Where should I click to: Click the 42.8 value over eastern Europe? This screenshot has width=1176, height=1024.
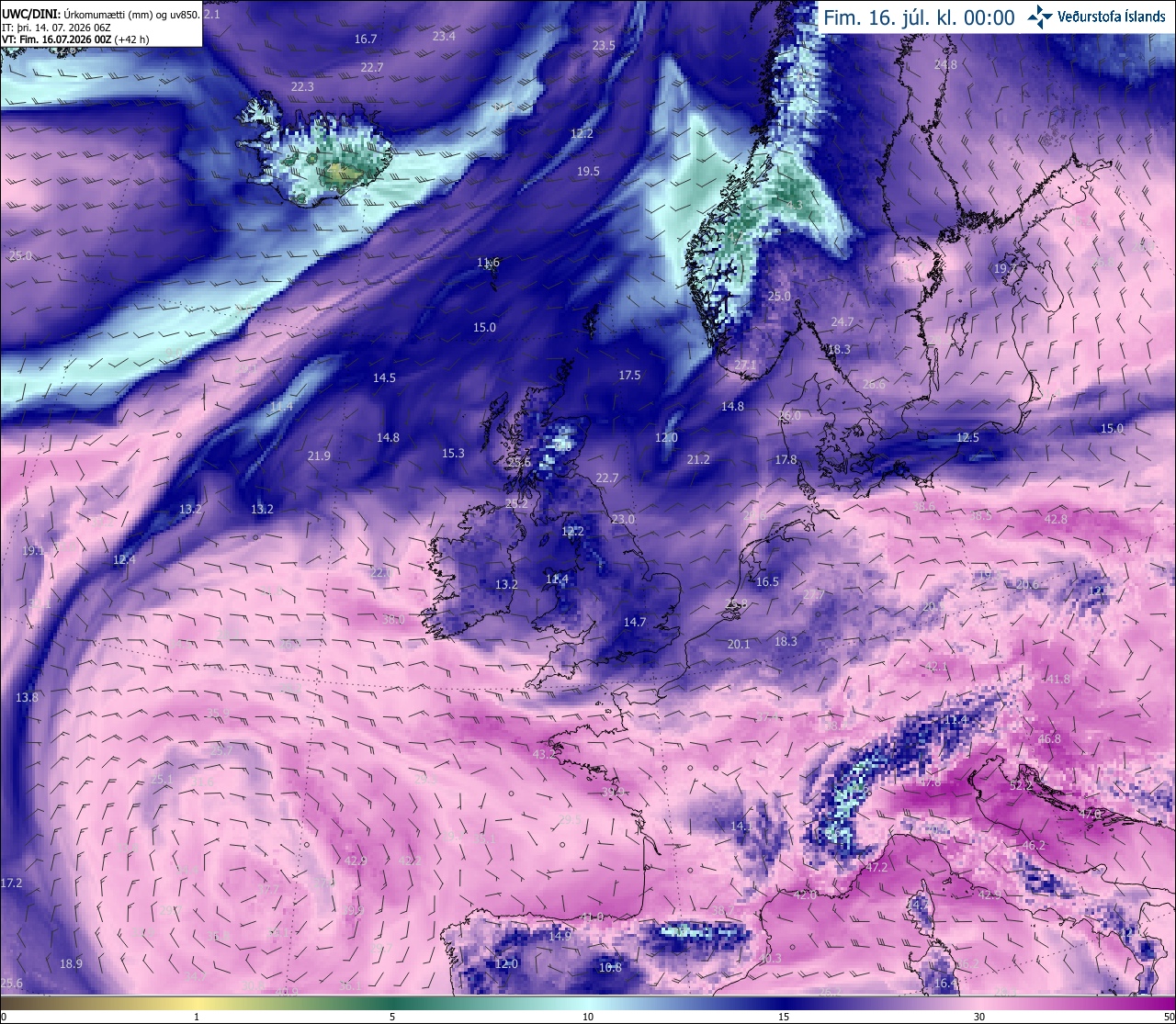pos(1056,519)
